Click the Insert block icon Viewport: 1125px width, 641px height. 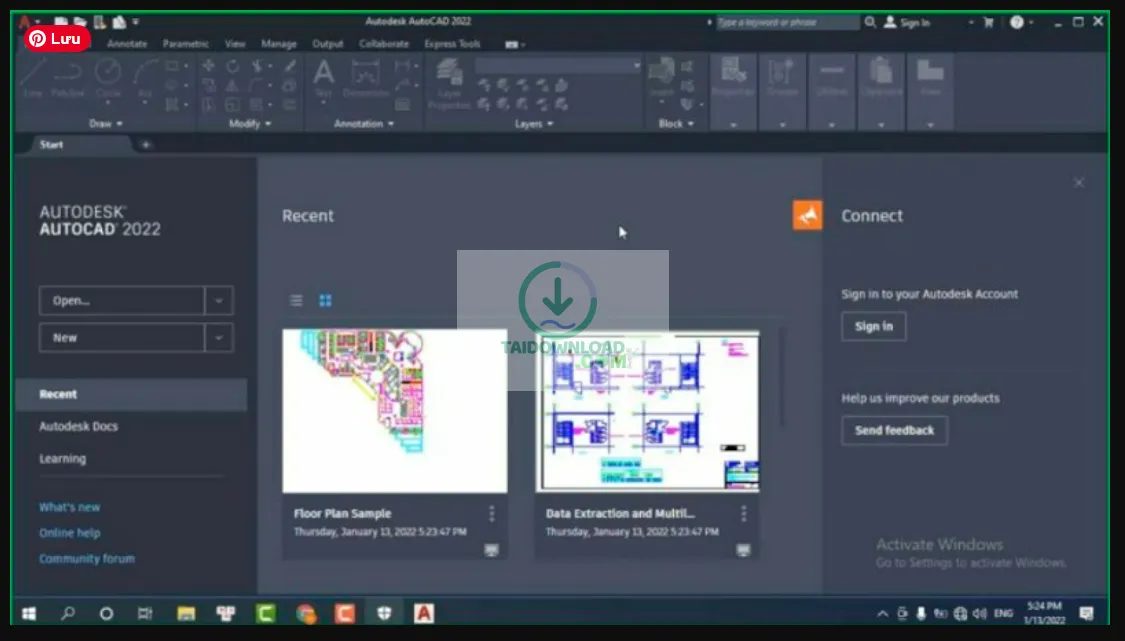[663, 72]
